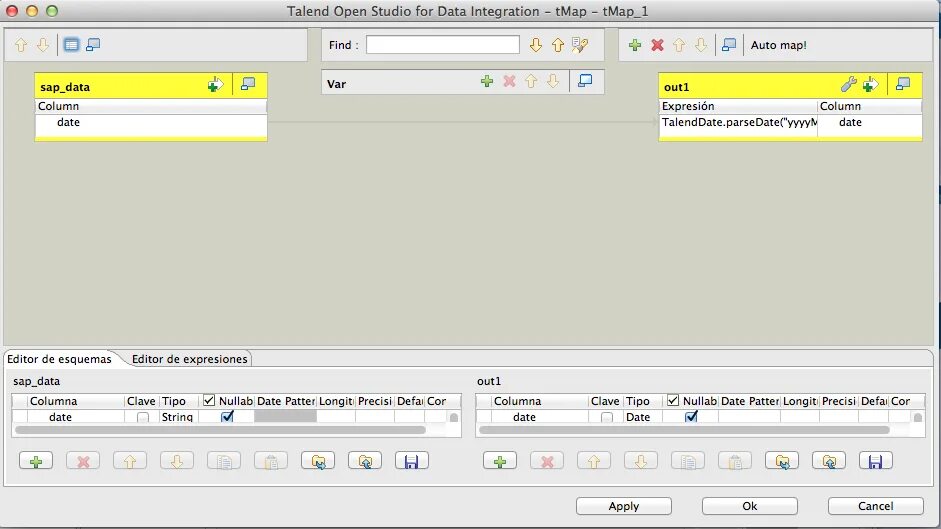
Task: Open Tipo Date dropdown in out1 schema
Action: [x=642, y=417]
